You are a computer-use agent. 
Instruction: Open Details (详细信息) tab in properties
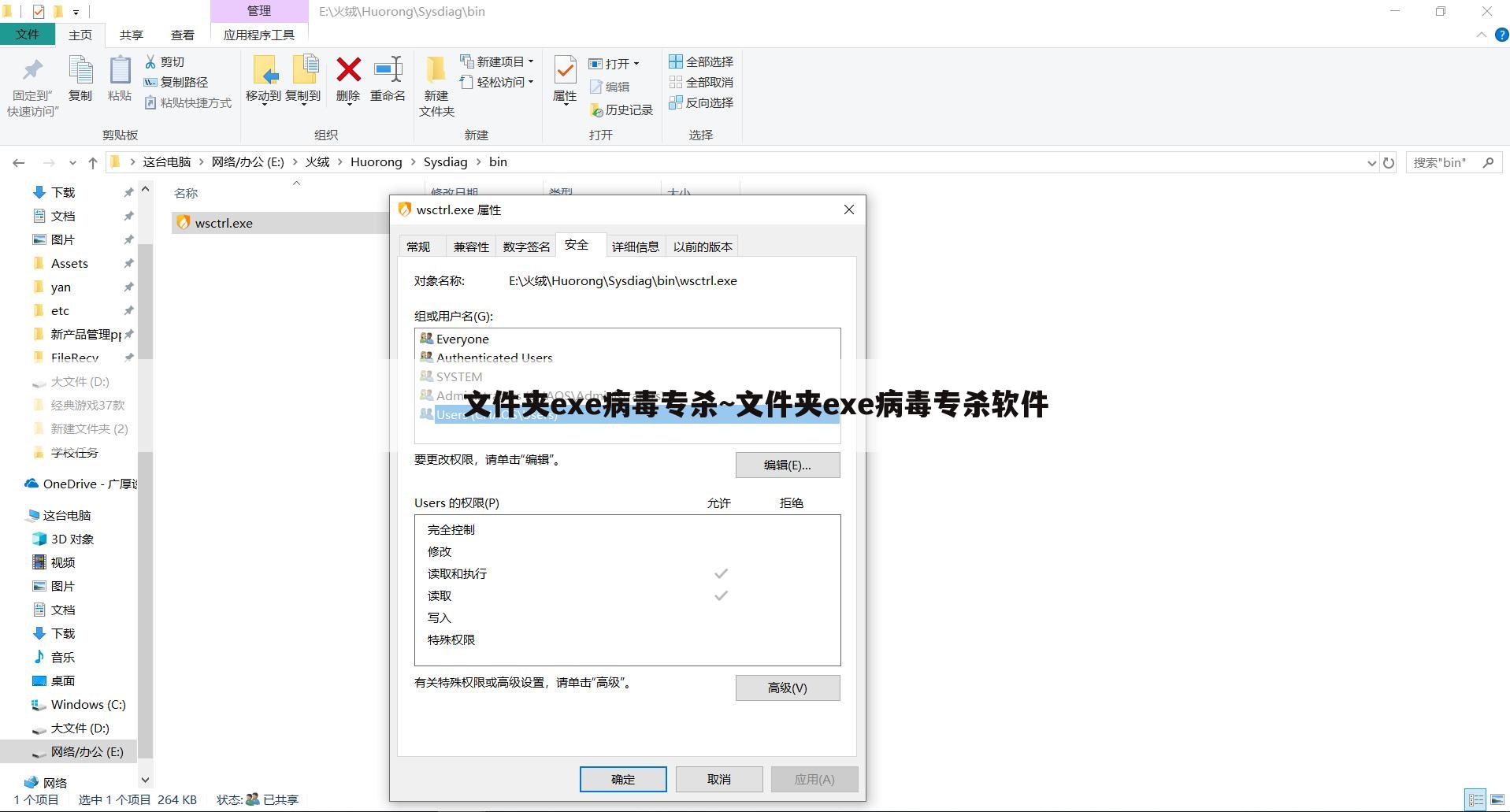636,247
